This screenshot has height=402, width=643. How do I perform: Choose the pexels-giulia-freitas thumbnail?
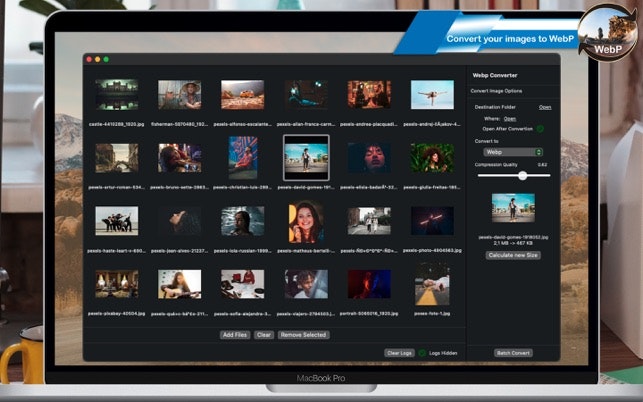(x=432, y=158)
